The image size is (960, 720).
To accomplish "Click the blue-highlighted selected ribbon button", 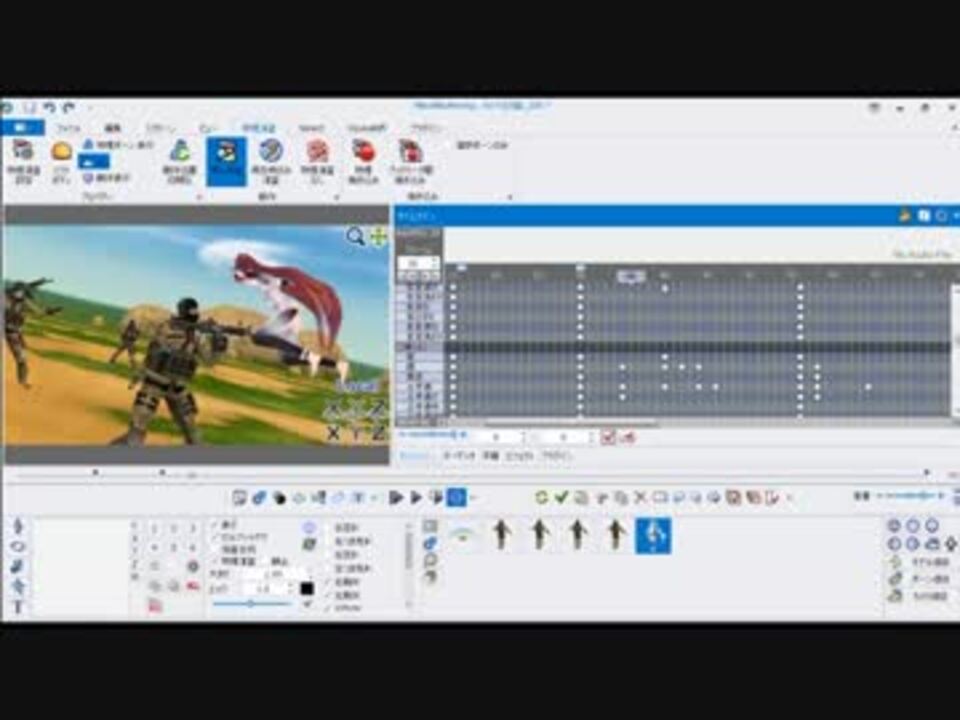I will click(227, 162).
